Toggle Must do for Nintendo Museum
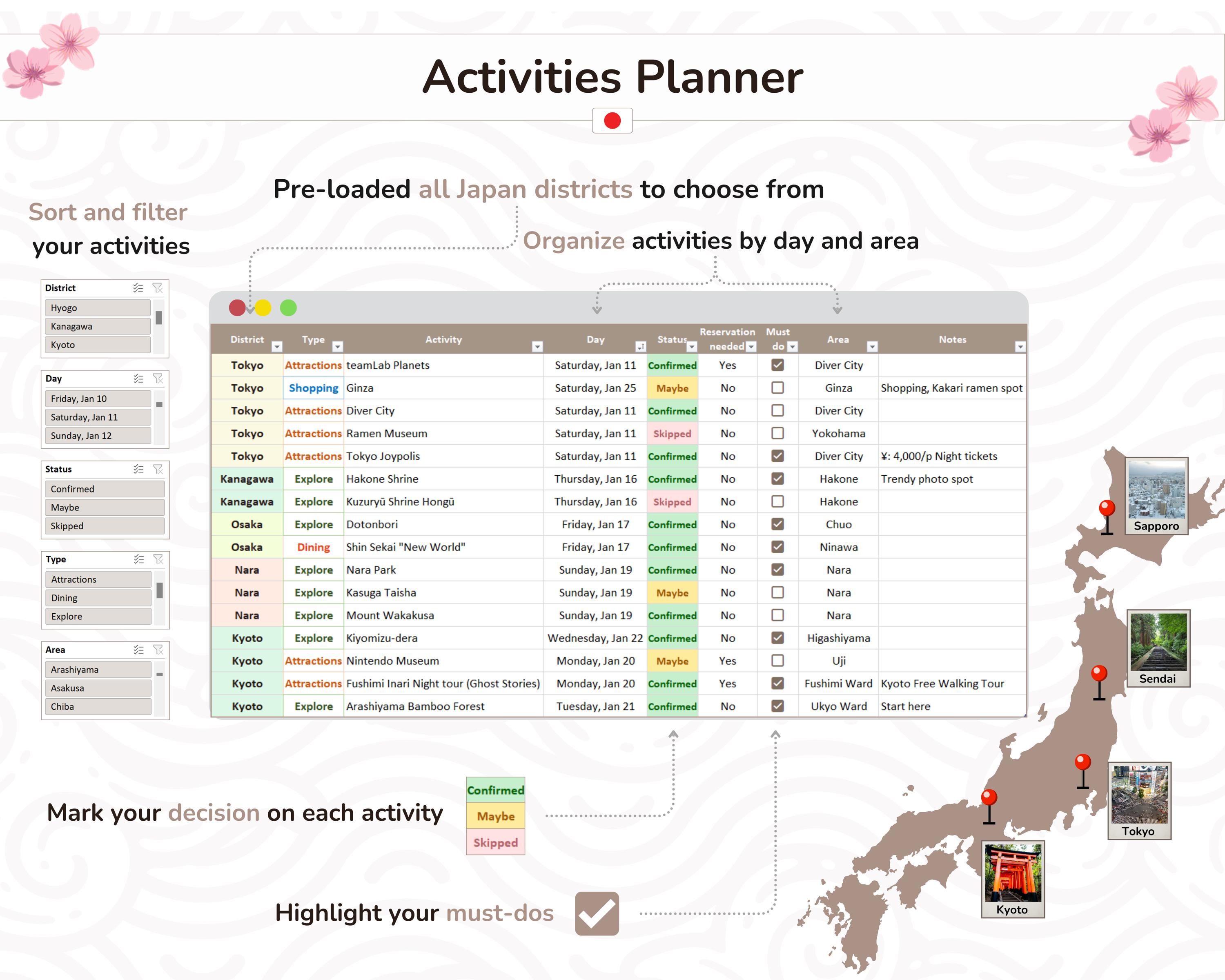Image resolution: width=1225 pixels, height=980 pixels. pos(777,661)
